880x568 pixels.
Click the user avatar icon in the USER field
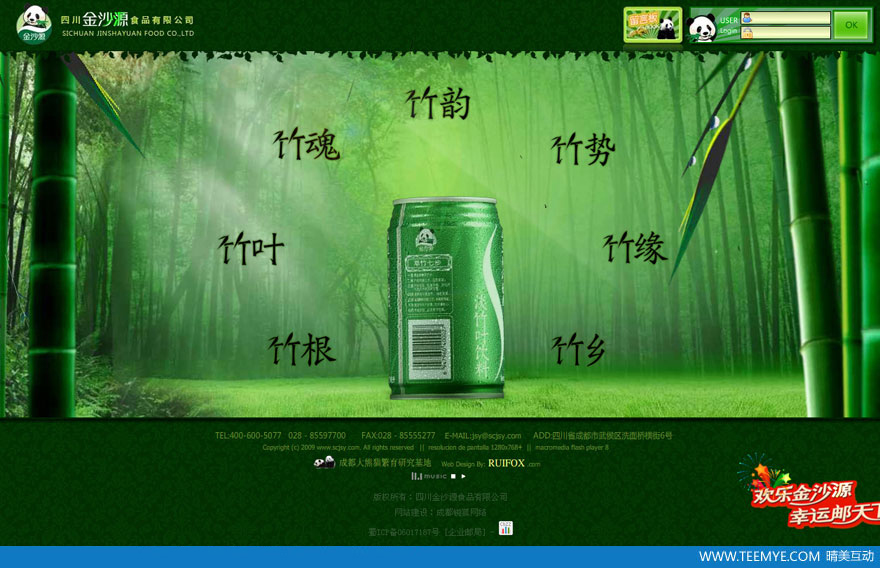click(747, 18)
